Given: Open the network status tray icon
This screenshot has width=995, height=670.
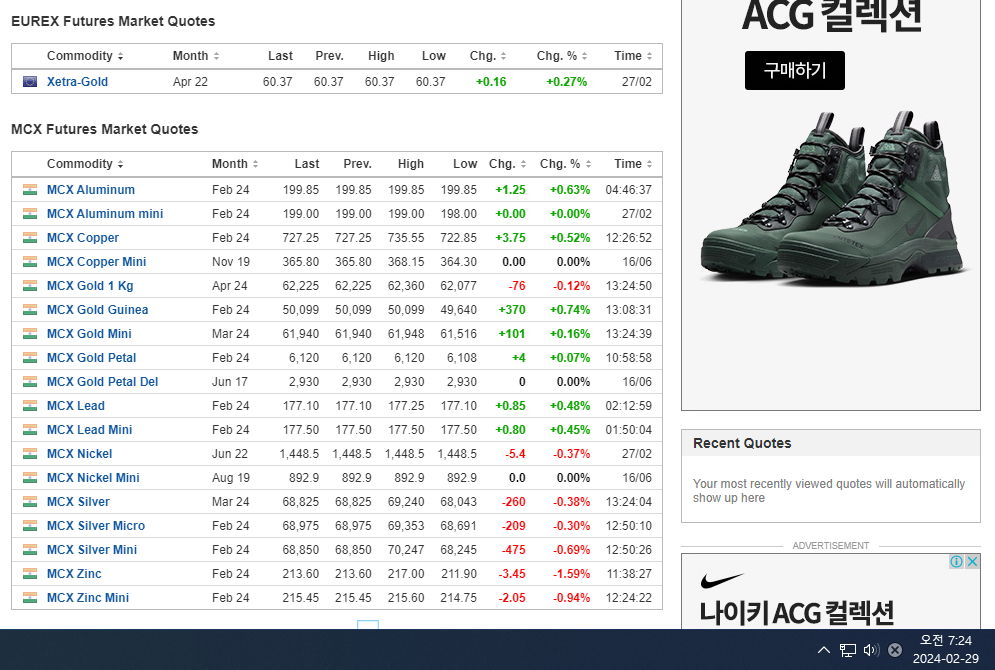Looking at the screenshot, I should click(848, 650).
